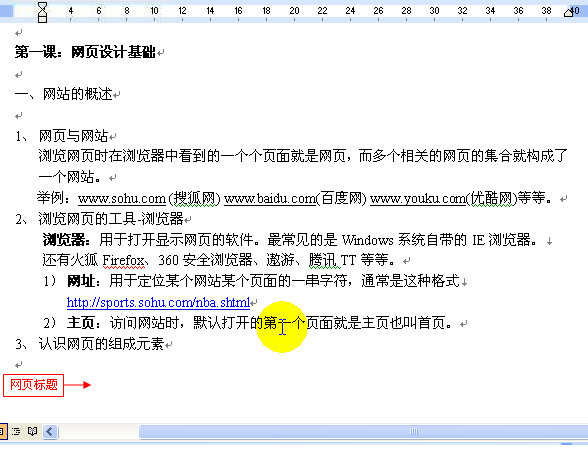Viewport: 588px width, 450px height.
Task: Click the bold word 浏览器：
Action: [x=66, y=240]
